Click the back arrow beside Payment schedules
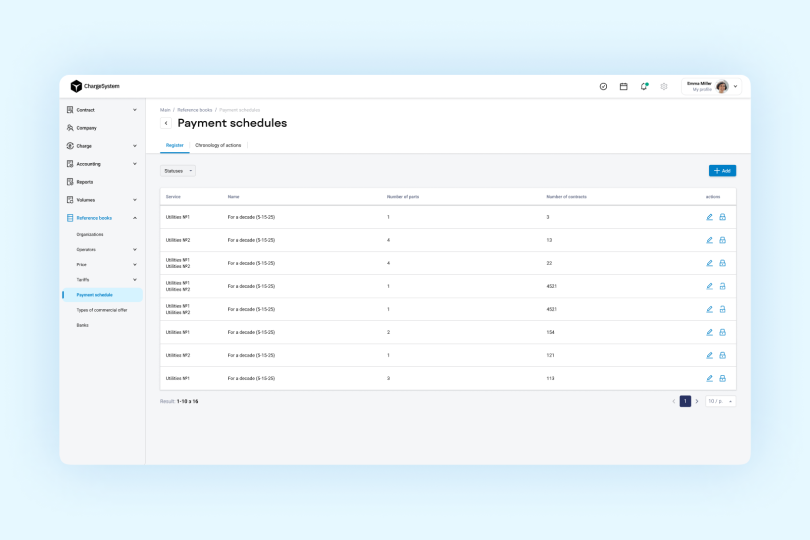Viewport: 810px width, 540px height. (166, 123)
